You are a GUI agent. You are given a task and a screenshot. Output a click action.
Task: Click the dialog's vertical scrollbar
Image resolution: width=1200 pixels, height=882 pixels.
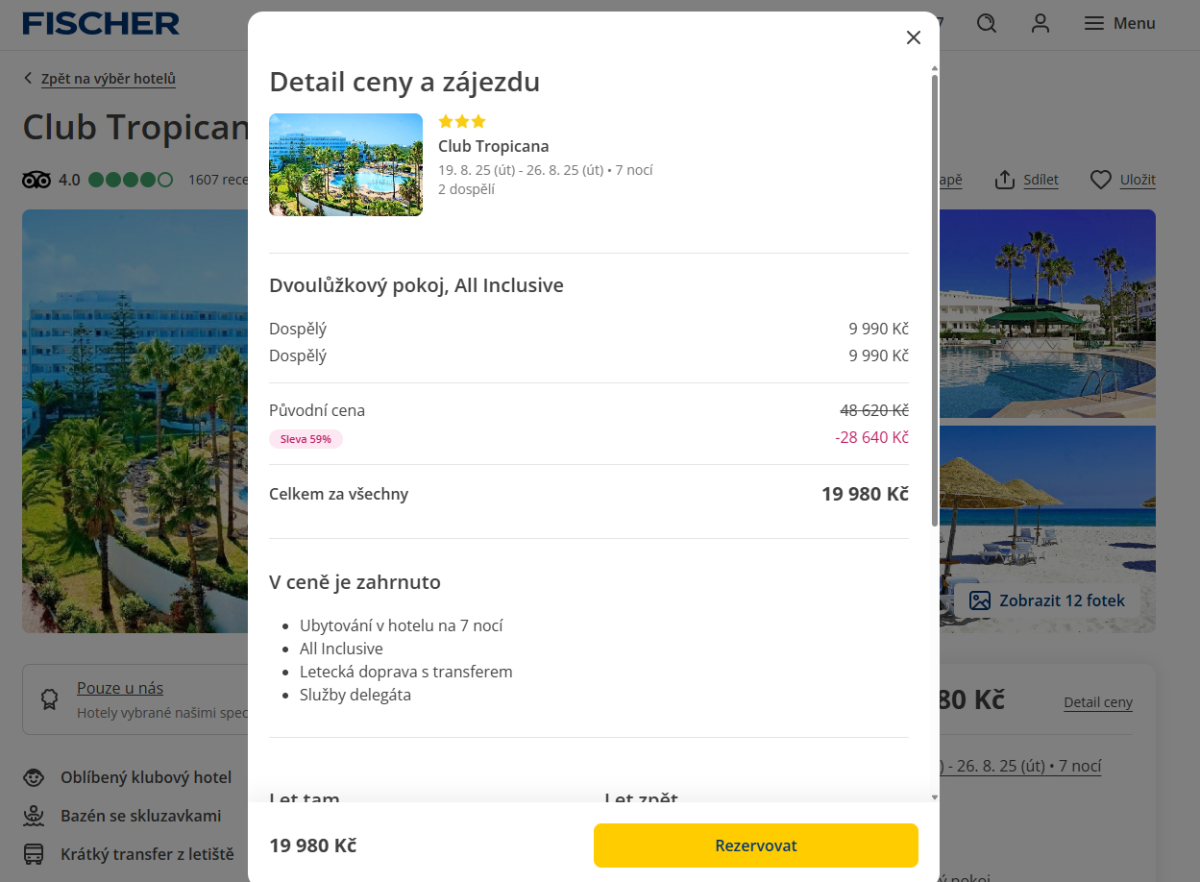click(x=935, y=300)
